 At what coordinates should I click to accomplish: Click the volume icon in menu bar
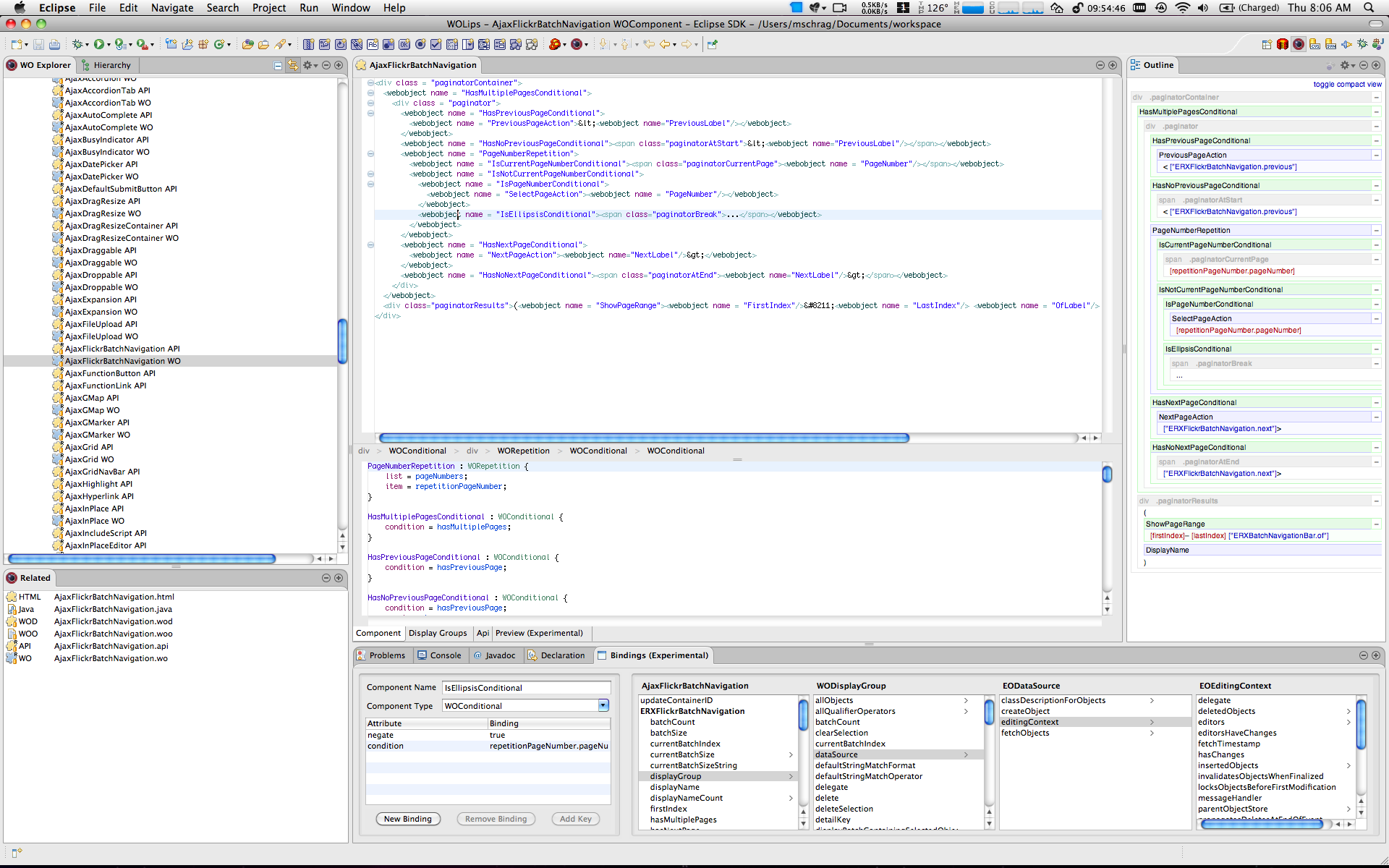pos(1202,8)
